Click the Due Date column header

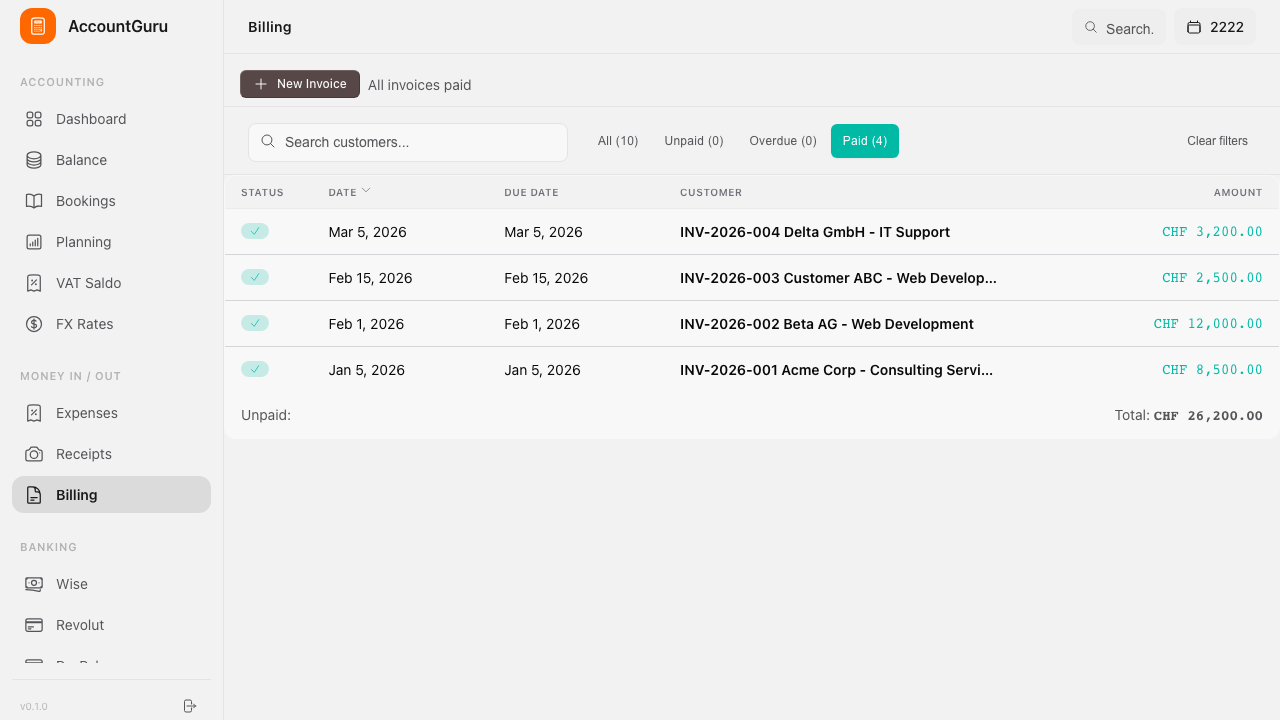pyautogui.click(x=531, y=192)
